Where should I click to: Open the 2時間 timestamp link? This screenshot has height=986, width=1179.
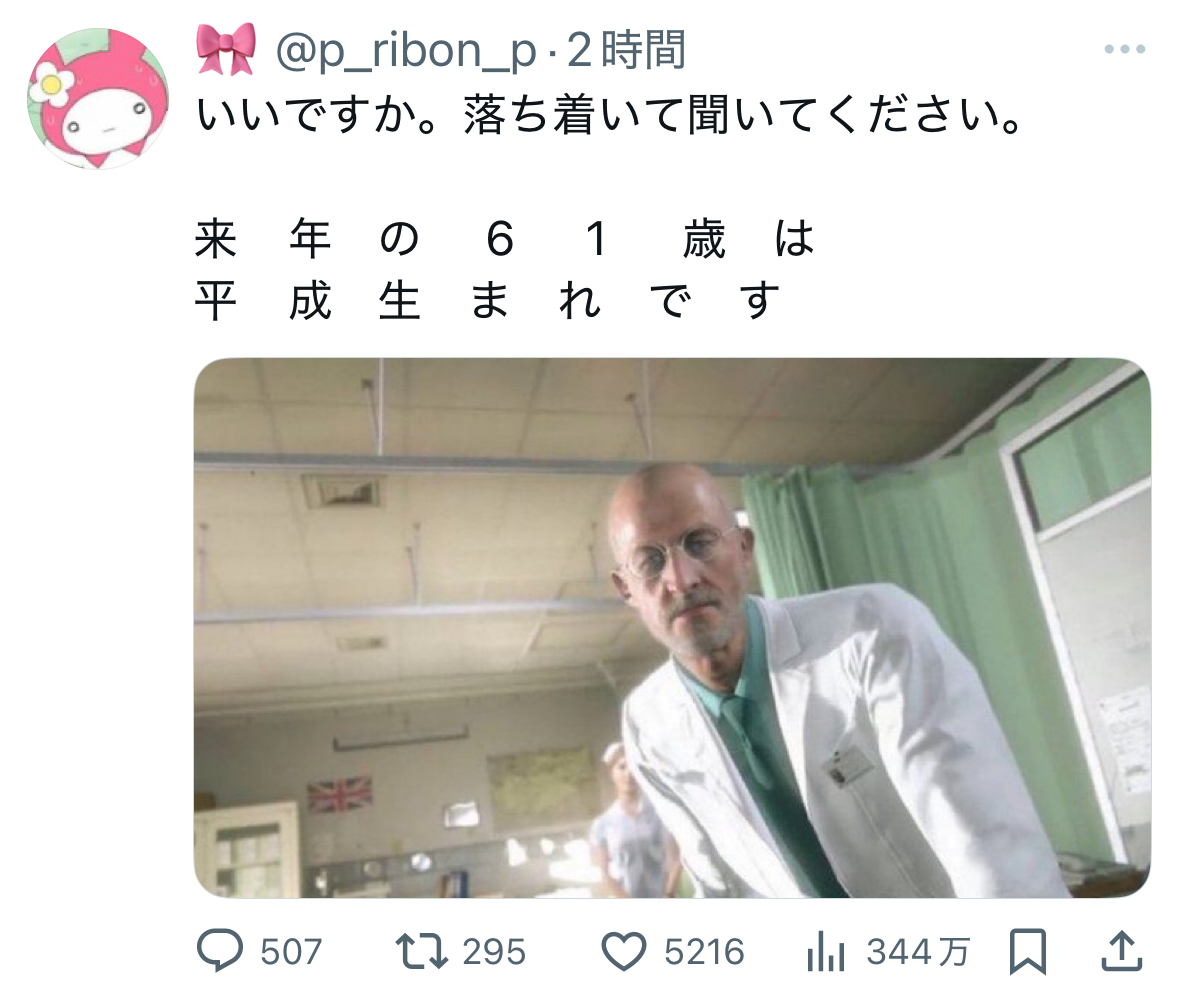pyautogui.click(x=626, y=50)
